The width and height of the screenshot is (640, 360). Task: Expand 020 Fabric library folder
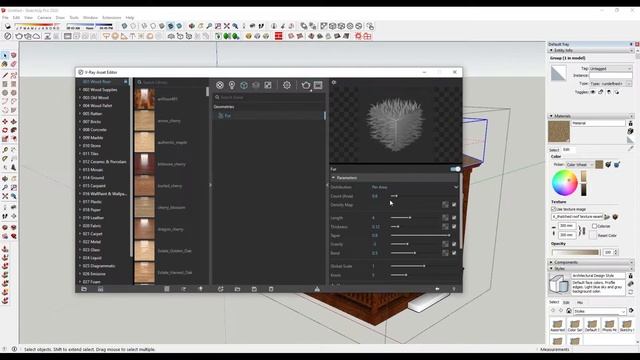(80, 226)
